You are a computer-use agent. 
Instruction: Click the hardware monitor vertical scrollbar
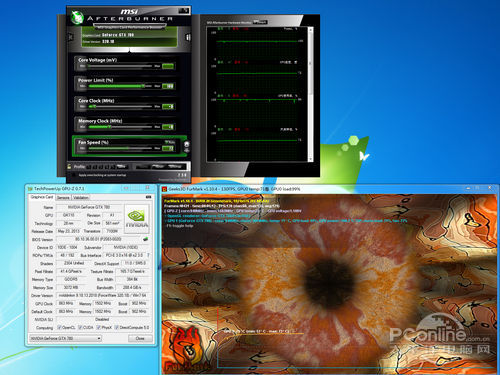click(x=310, y=95)
